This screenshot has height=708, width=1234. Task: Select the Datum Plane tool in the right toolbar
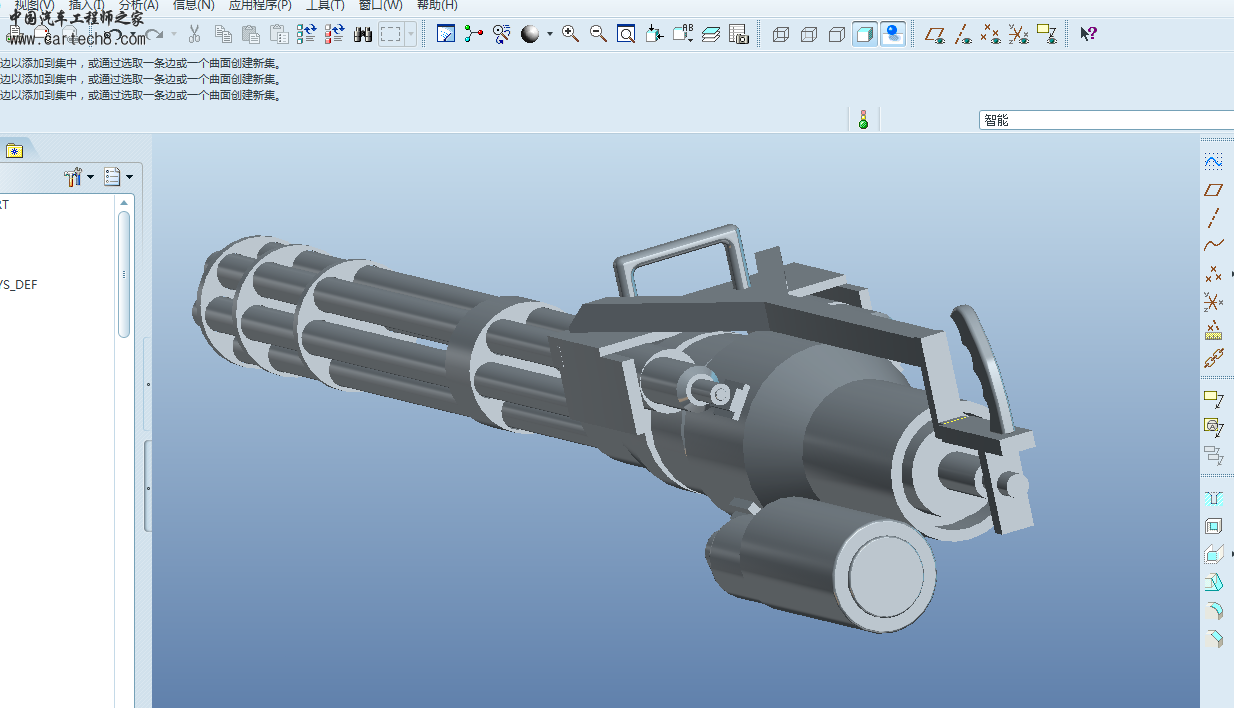click(x=1213, y=189)
